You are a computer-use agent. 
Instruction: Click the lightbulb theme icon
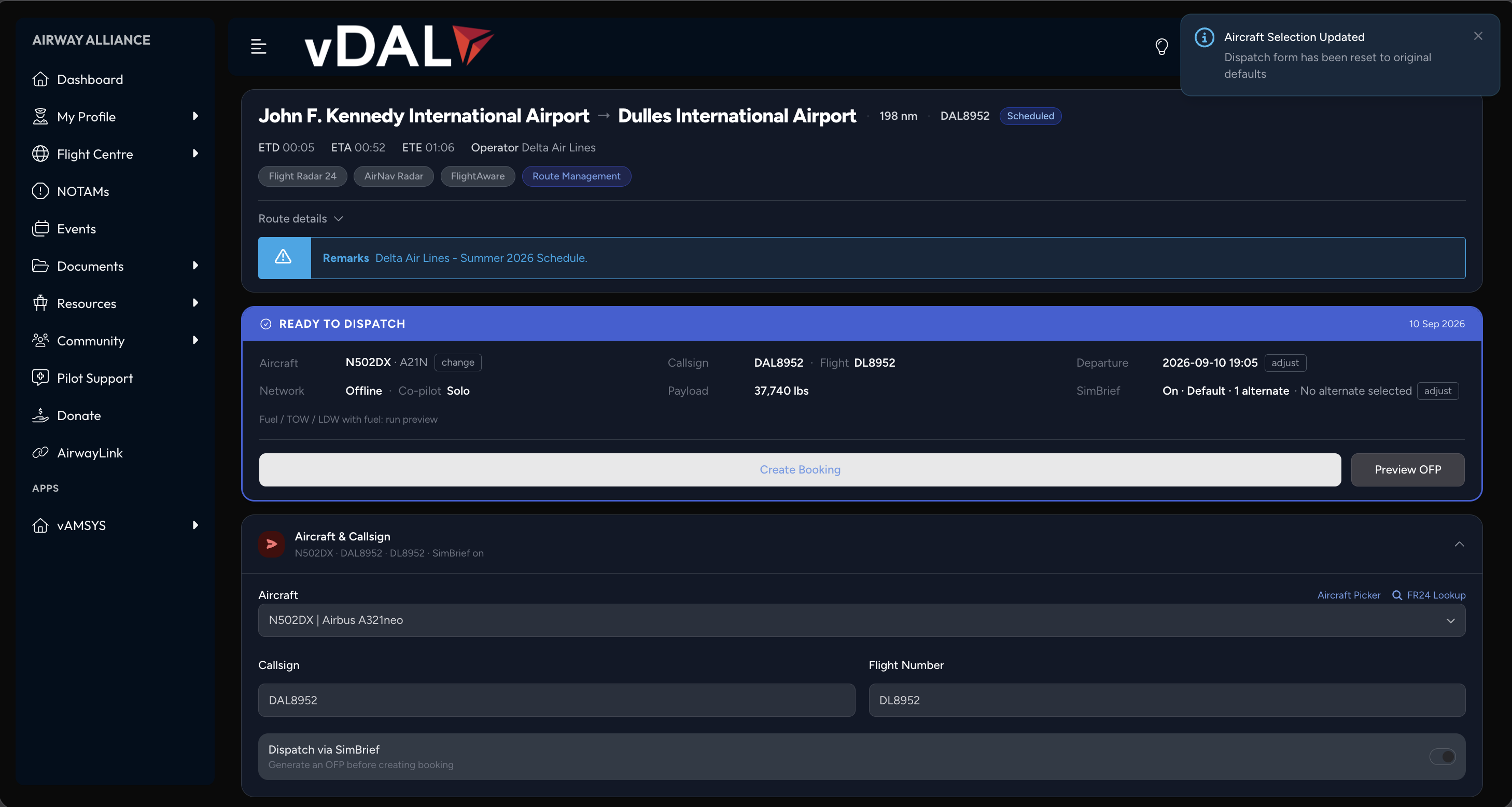[x=1161, y=46]
